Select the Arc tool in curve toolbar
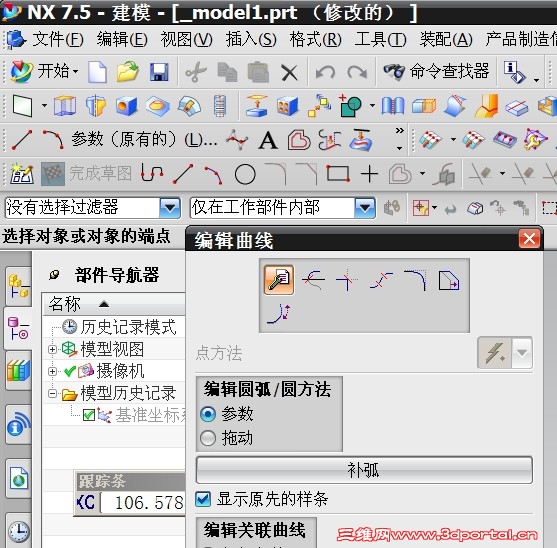The image size is (557, 548). coord(53,139)
